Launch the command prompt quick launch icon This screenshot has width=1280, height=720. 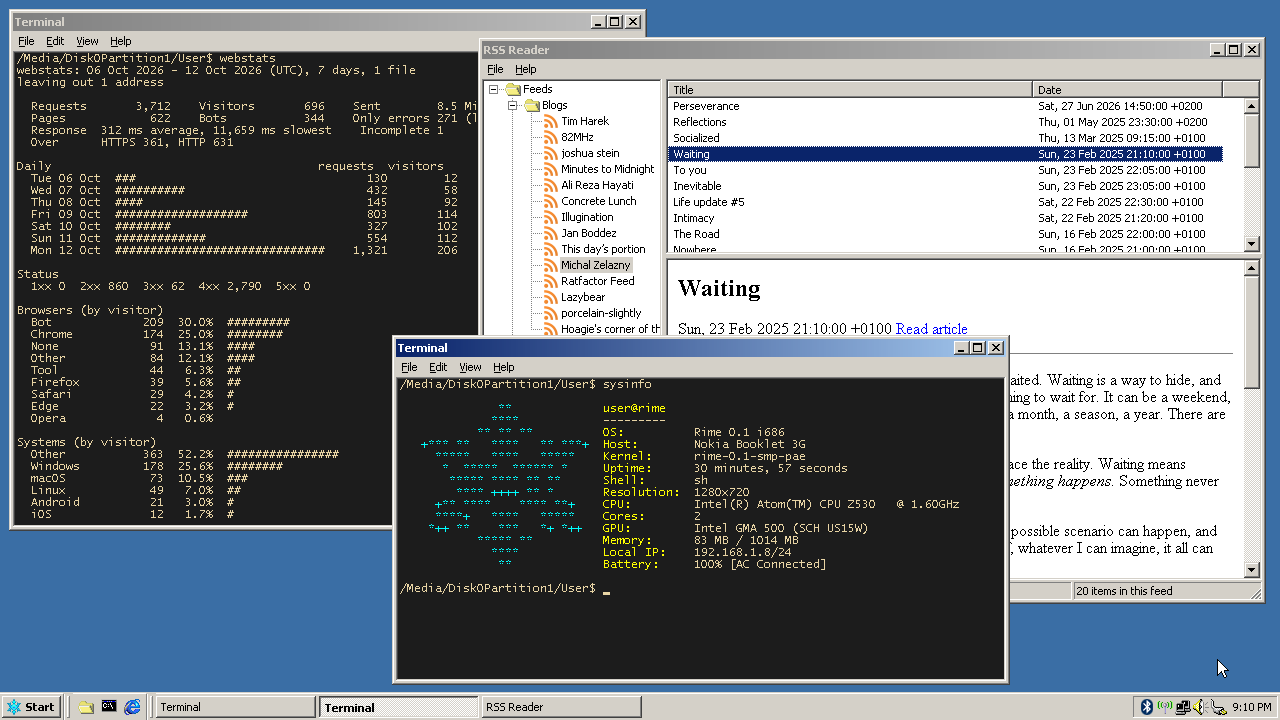tap(109, 707)
